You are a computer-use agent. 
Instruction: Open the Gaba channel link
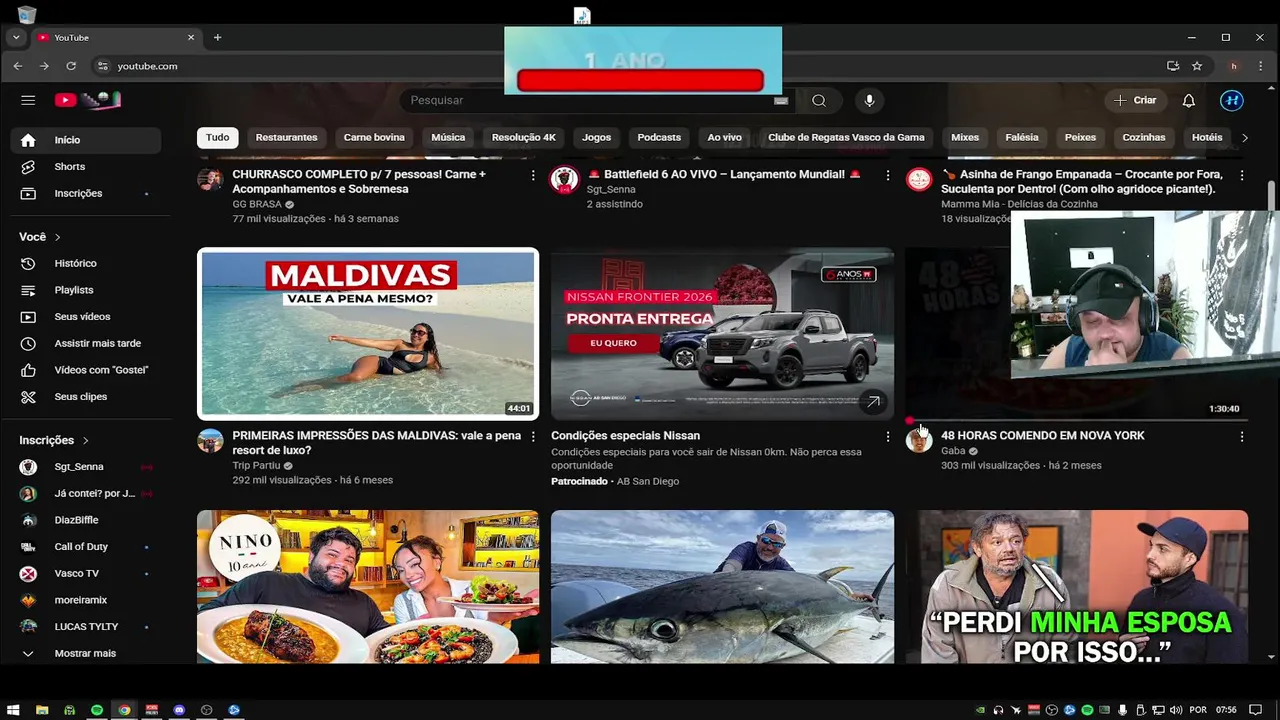pyautogui.click(x=953, y=451)
